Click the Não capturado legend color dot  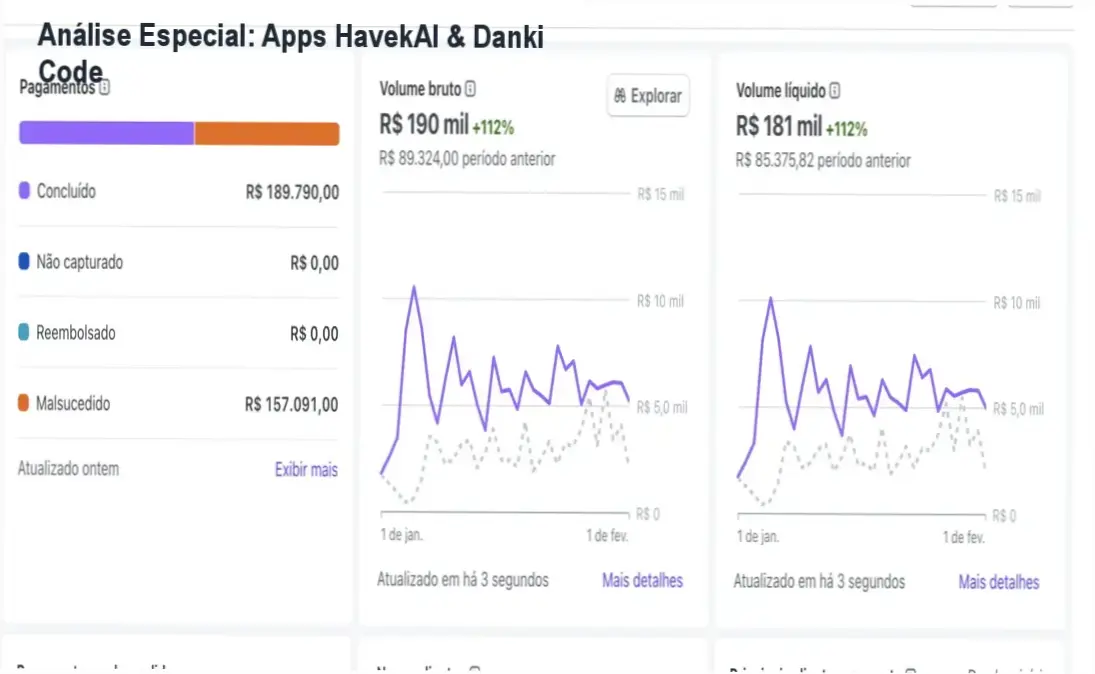24,261
